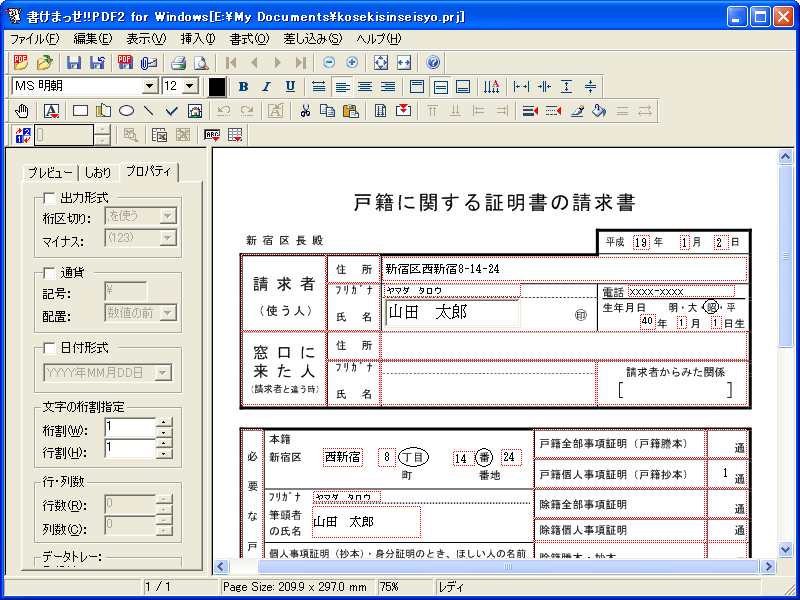800x600 pixels.
Task: Click the copy icon
Action: coord(327,111)
